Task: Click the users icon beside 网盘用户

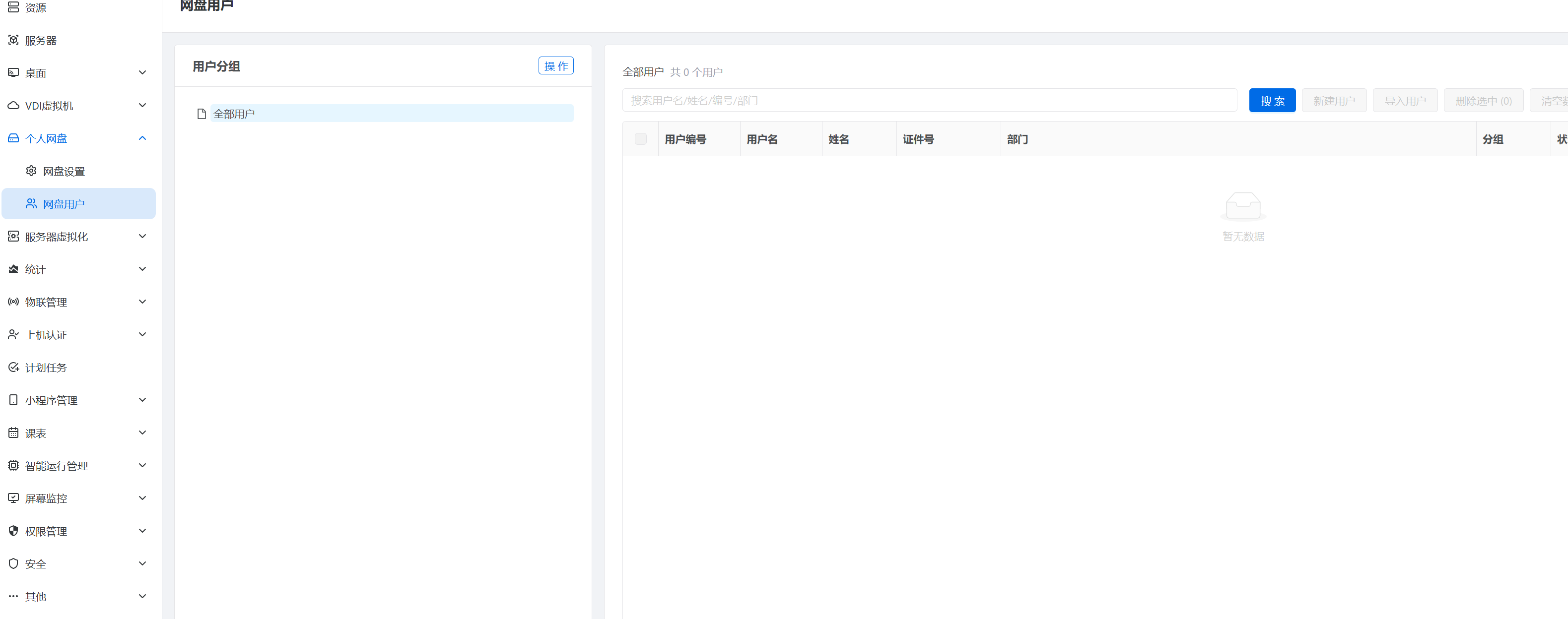Action: click(31, 204)
